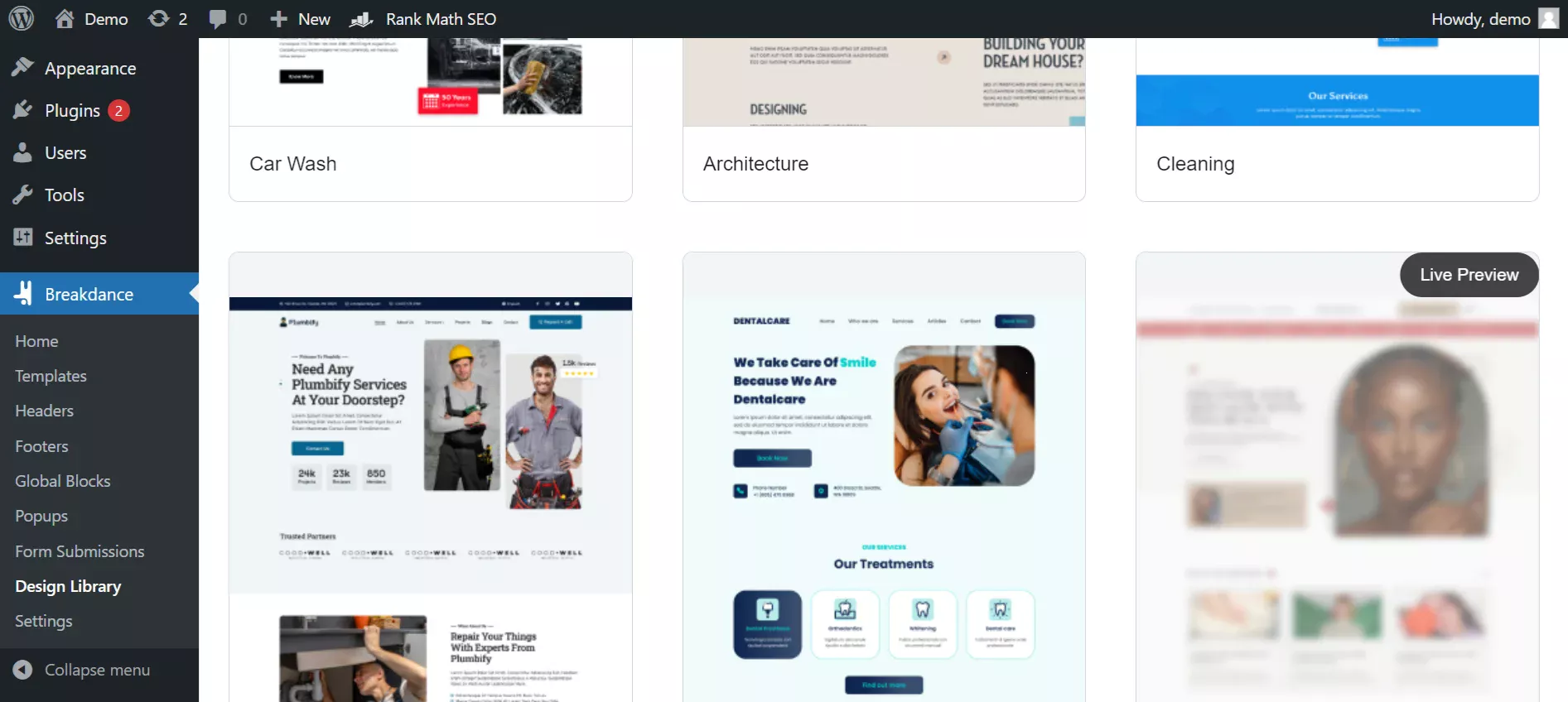Click the Tools wrench icon
1568x702 pixels.
22,195
